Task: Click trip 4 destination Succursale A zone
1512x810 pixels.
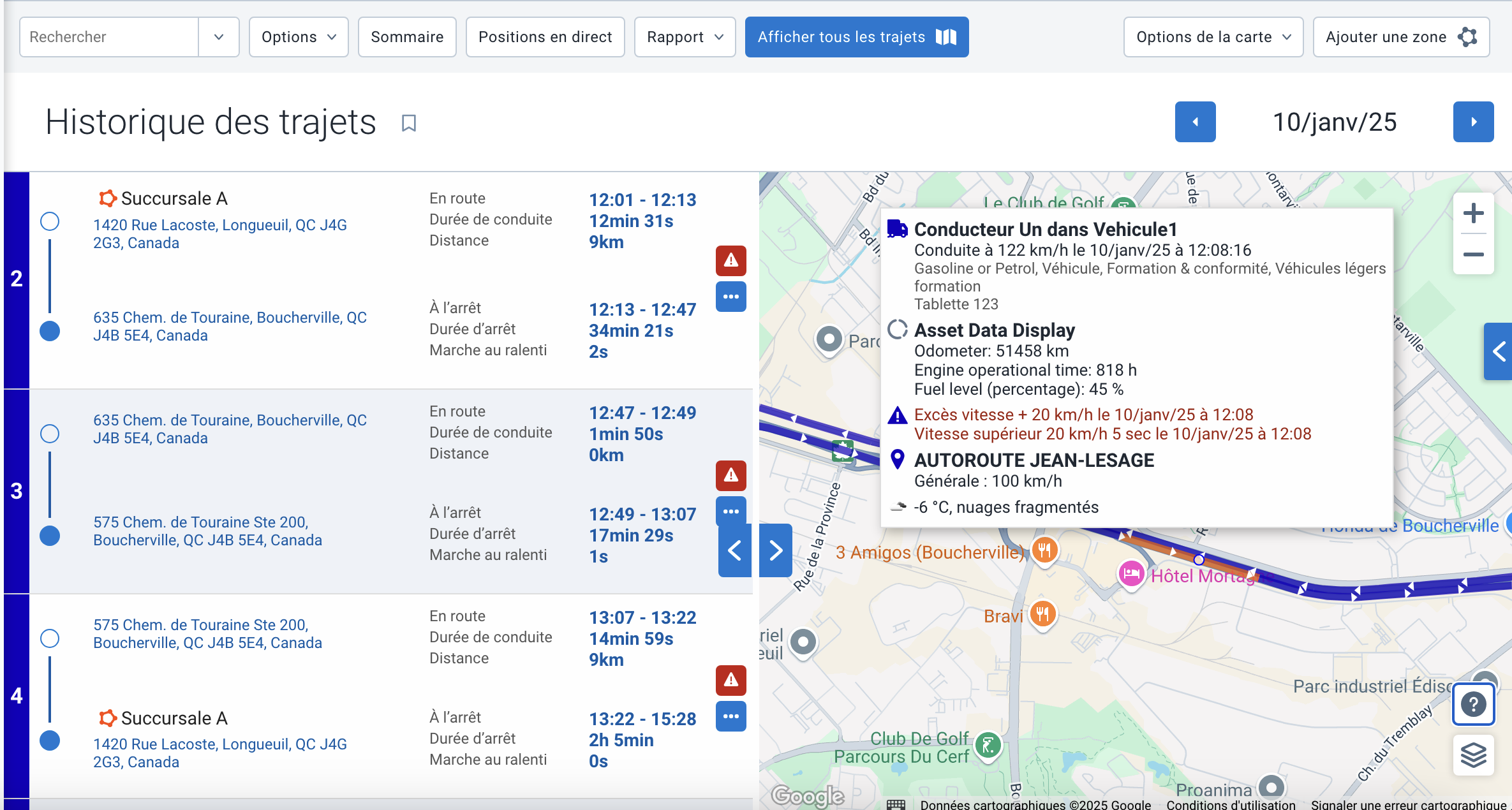Action: click(x=163, y=718)
